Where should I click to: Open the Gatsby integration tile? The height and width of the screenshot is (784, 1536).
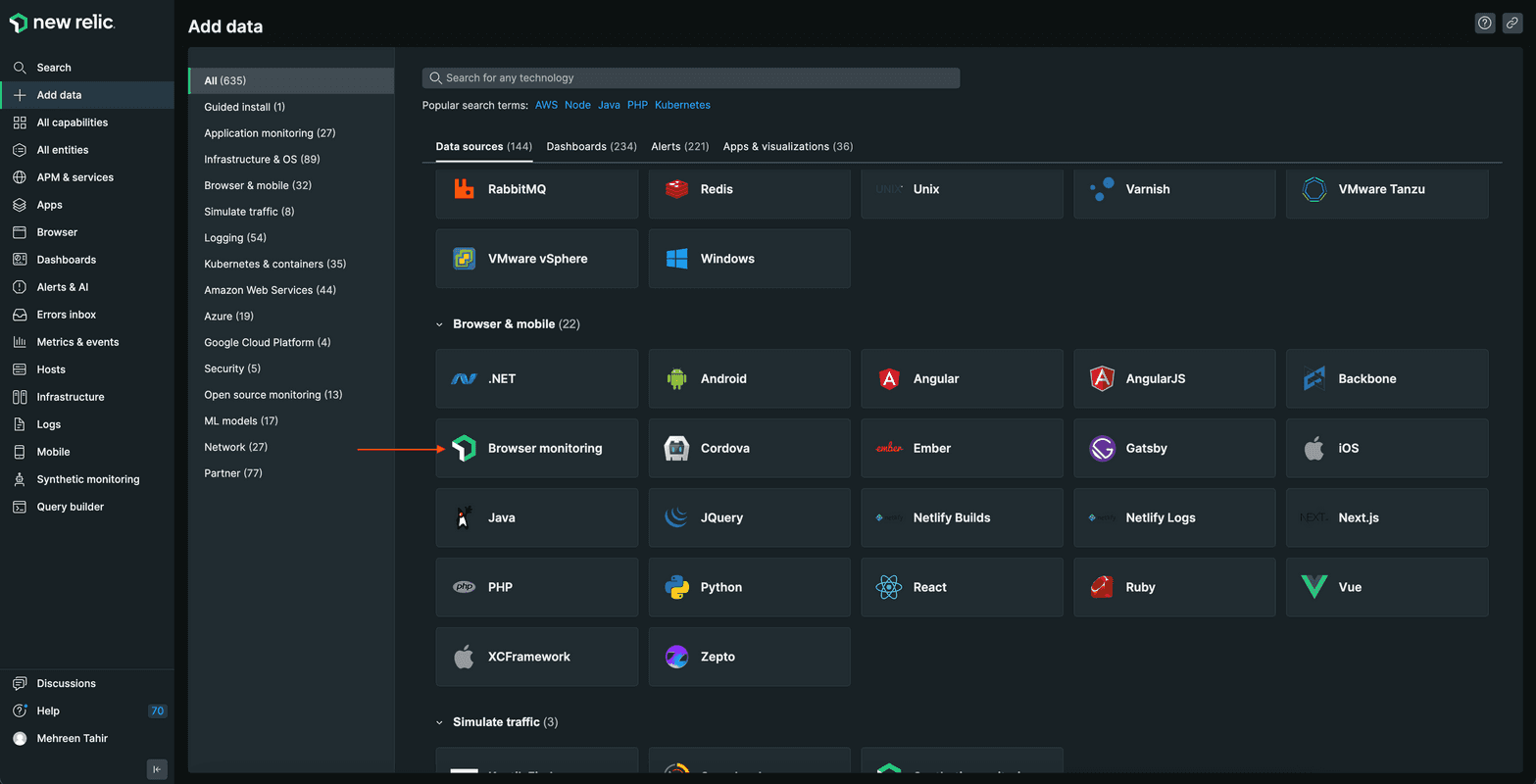(x=1173, y=449)
